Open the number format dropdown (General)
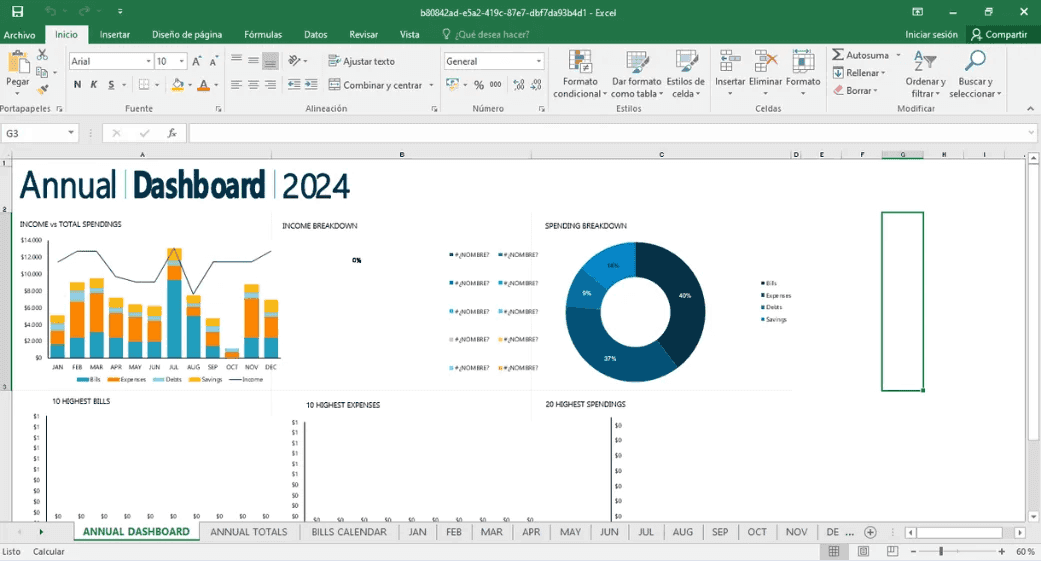 538,61
